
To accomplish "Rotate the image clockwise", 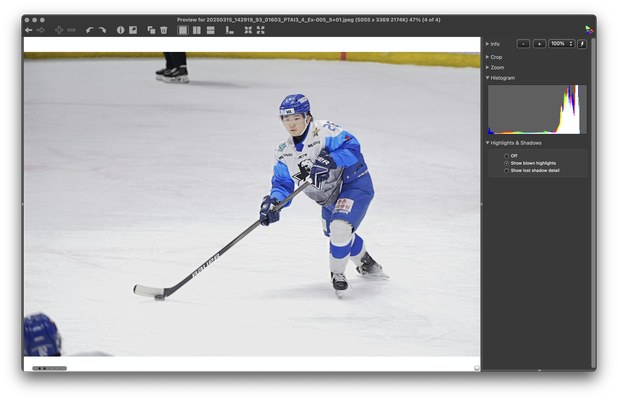I will point(102,30).
